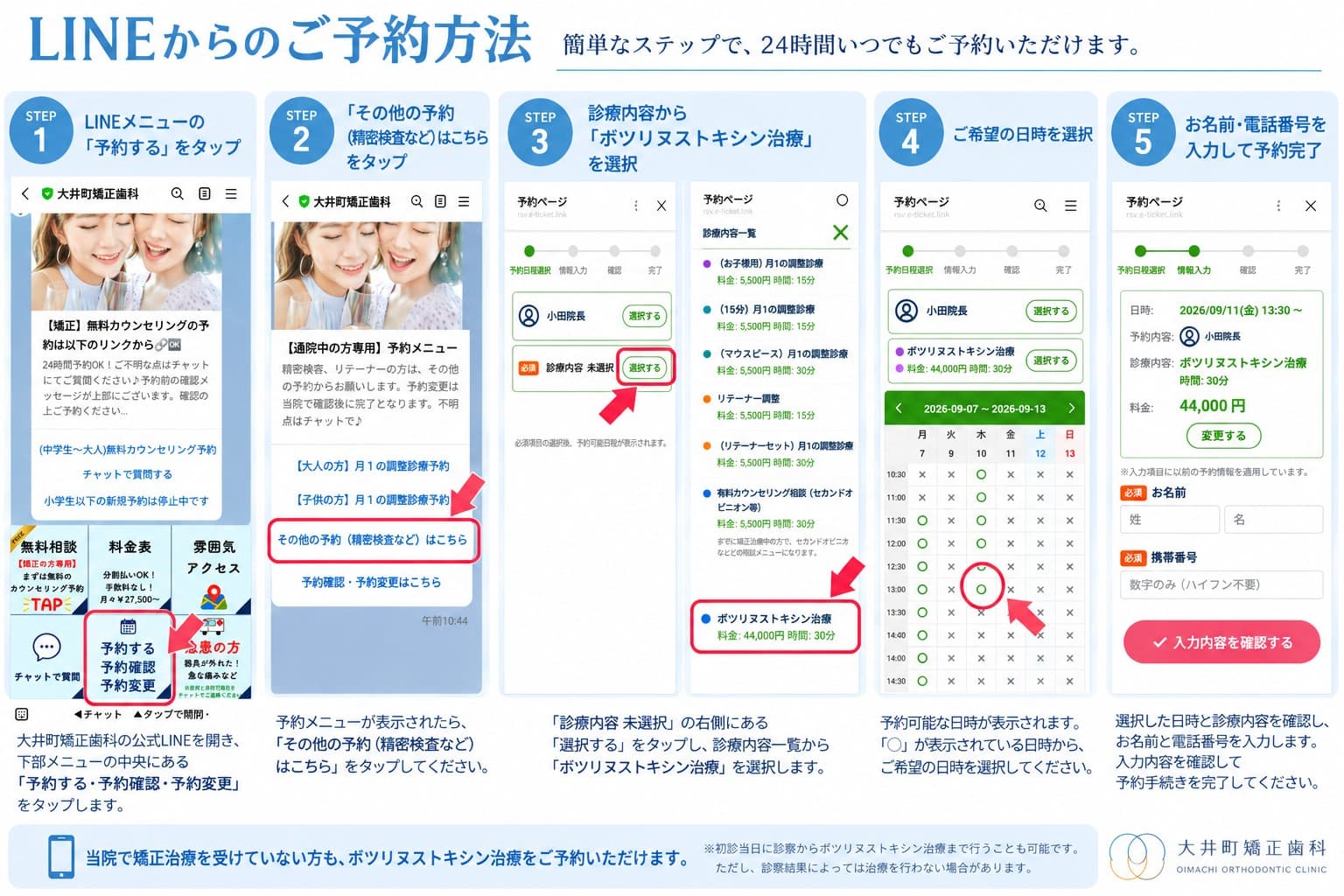Open the search icon in the Step 1 LINE header

pos(178,193)
